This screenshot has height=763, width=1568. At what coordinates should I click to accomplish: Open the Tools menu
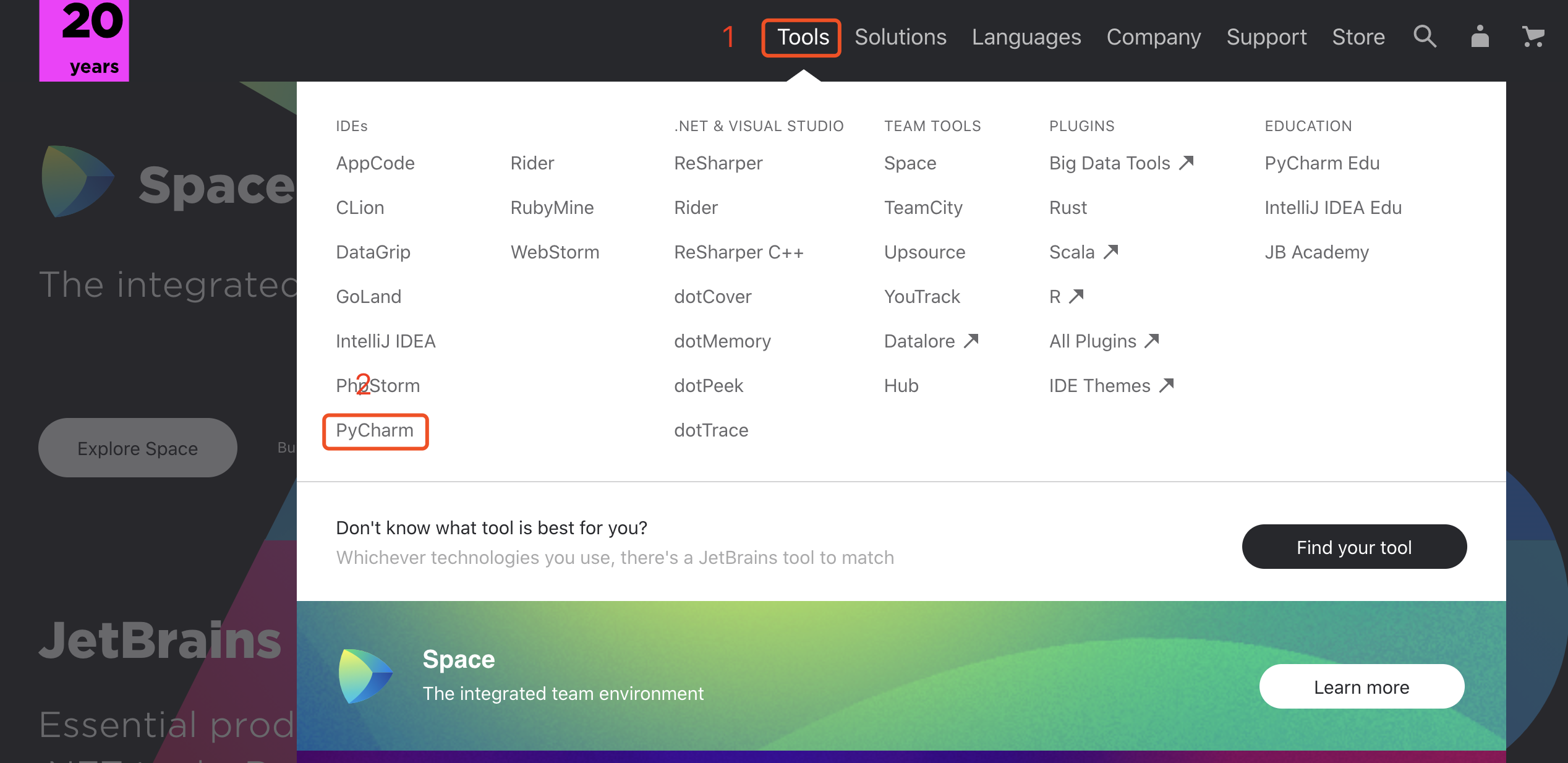(x=802, y=37)
